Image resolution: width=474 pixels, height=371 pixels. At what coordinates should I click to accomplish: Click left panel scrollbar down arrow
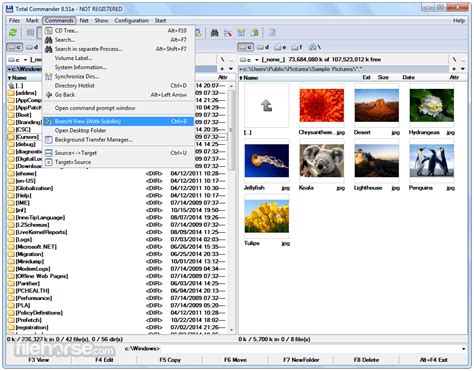(231, 330)
